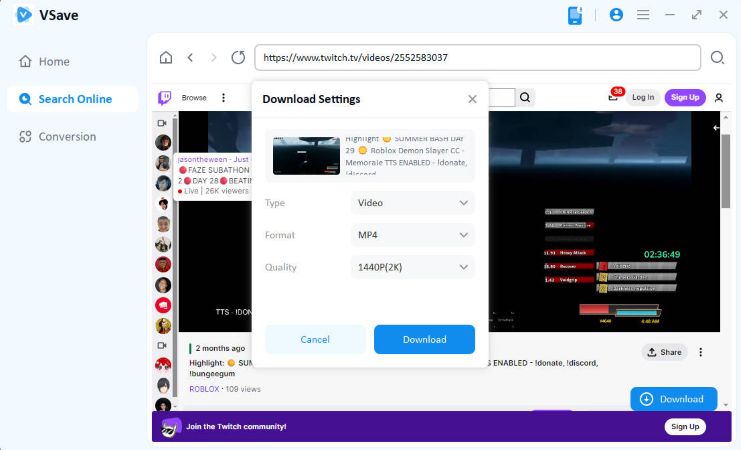Click the URL address input field

click(477, 58)
